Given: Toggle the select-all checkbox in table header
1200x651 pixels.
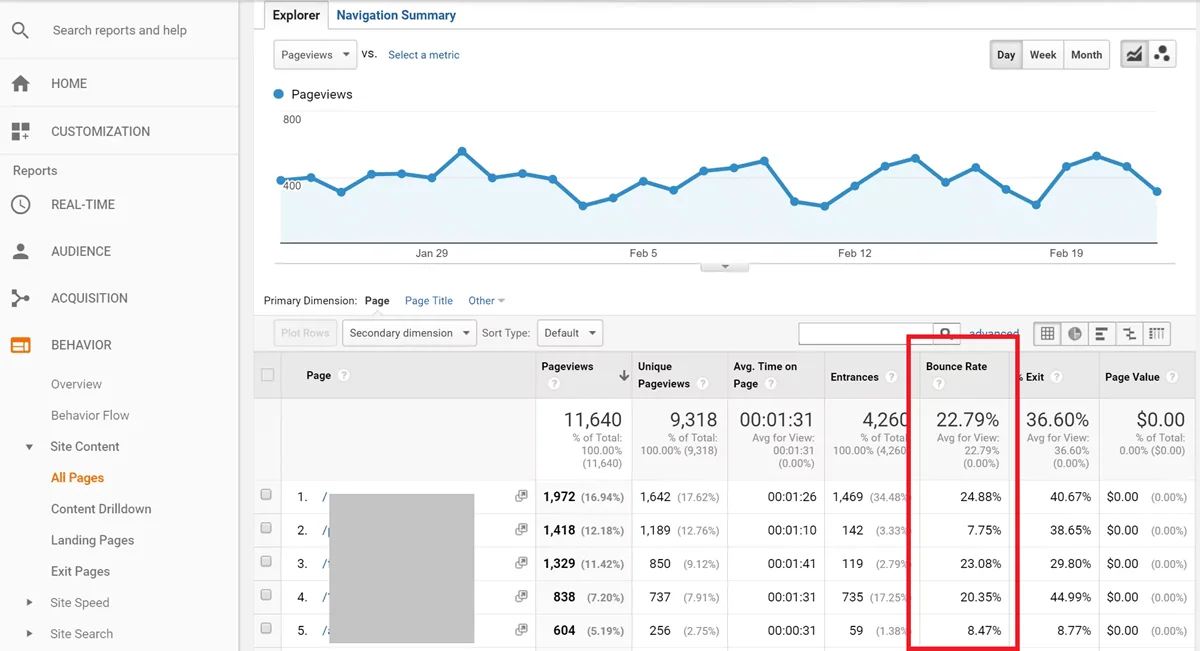Looking at the screenshot, I should point(267,375).
